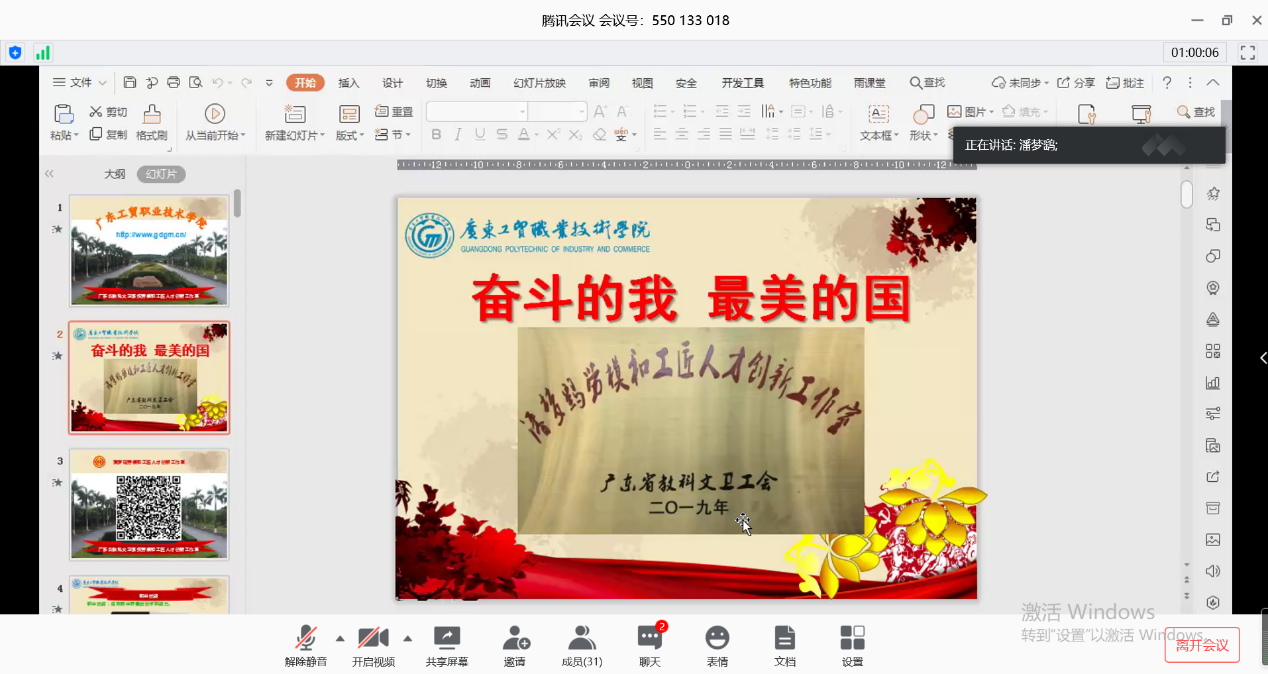The image size is (1268, 674).
Task: Expand the right side panel arrow
Action: pyautogui.click(x=1263, y=358)
